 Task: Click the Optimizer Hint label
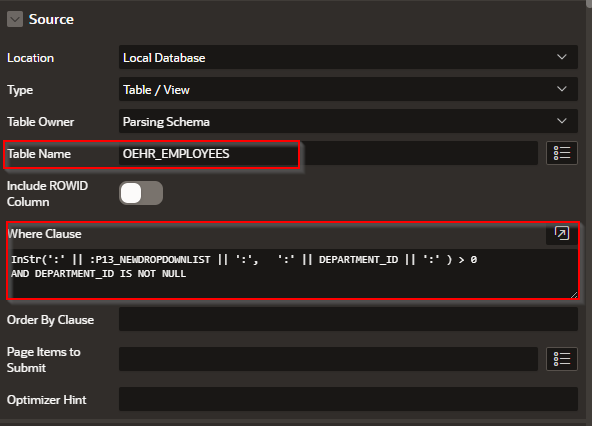46,400
